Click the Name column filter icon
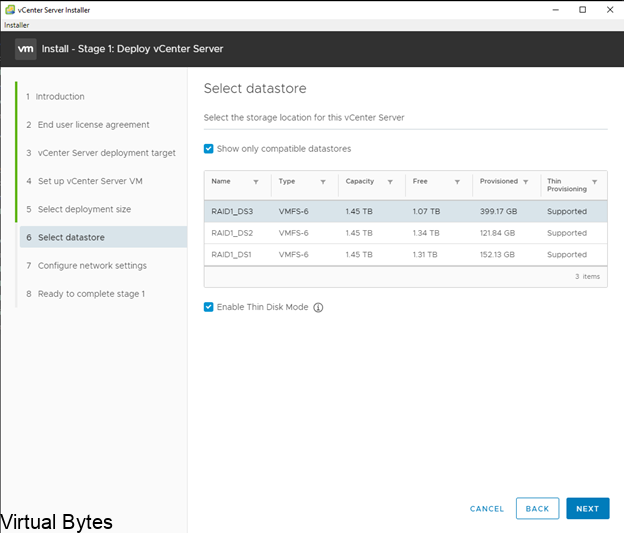Screen dimensions: 624x533 click(256, 182)
